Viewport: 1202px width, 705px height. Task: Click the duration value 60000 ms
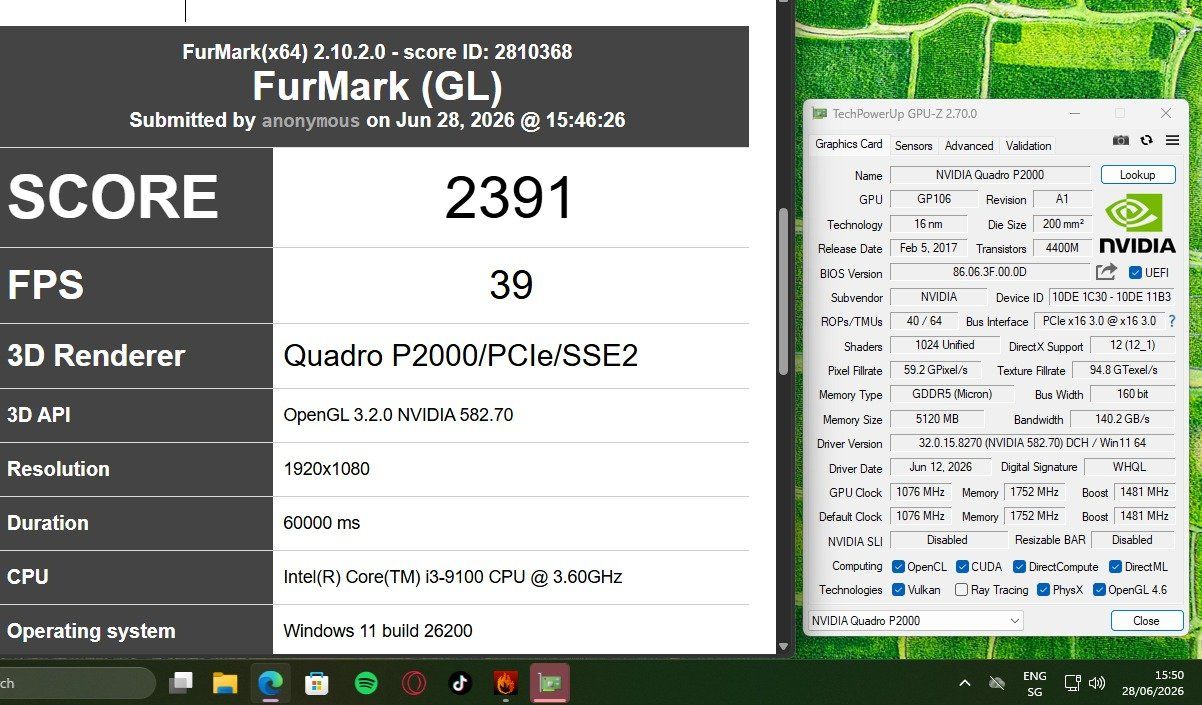(x=322, y=523)
